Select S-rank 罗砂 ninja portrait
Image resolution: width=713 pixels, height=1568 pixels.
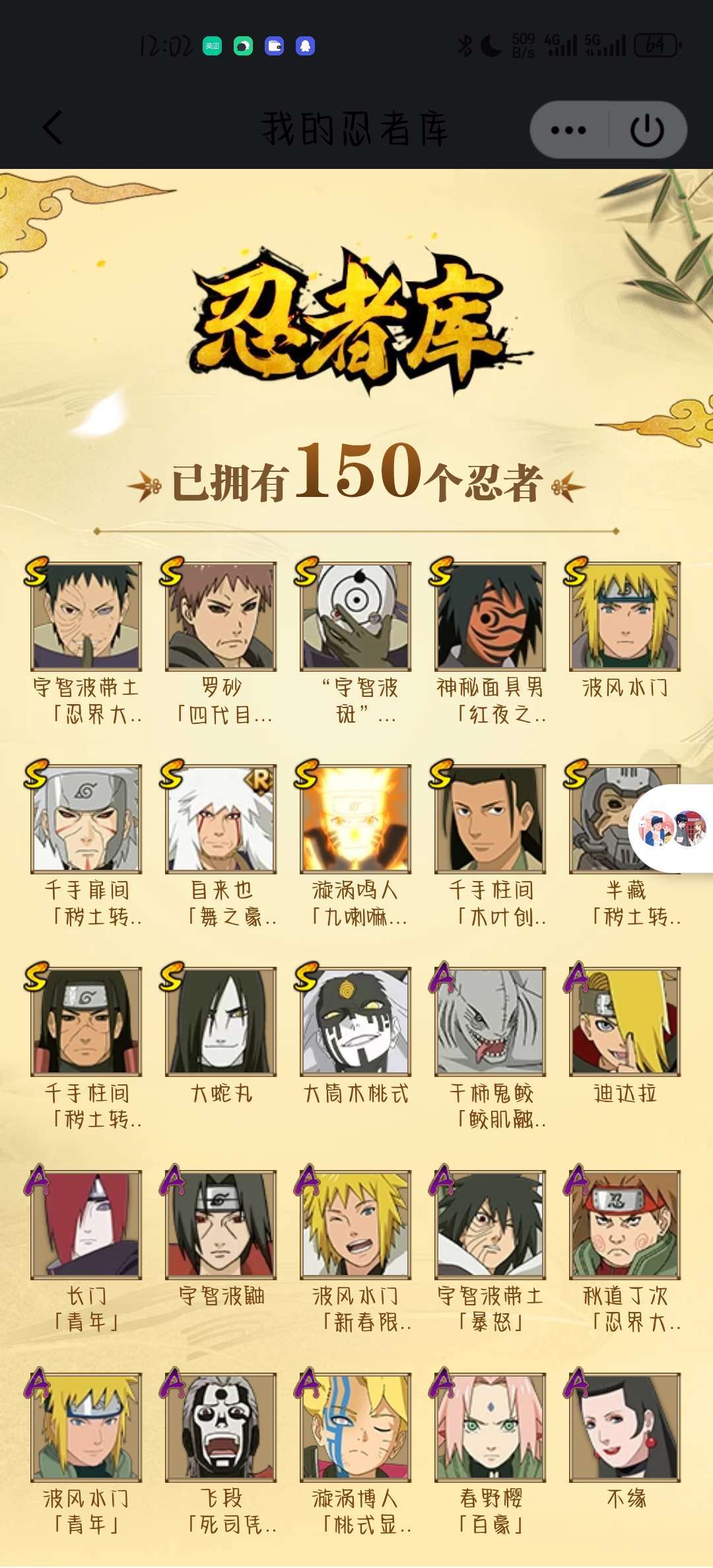221,616
